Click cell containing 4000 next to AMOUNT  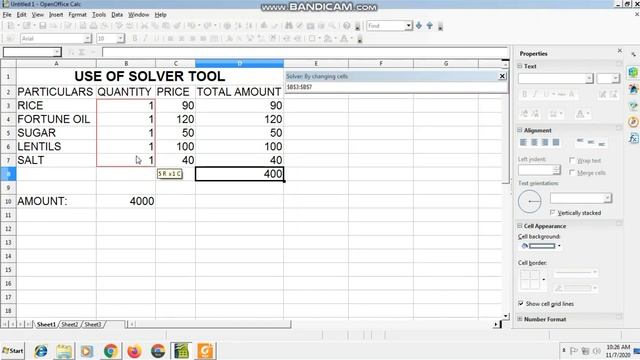pos(126,201)
